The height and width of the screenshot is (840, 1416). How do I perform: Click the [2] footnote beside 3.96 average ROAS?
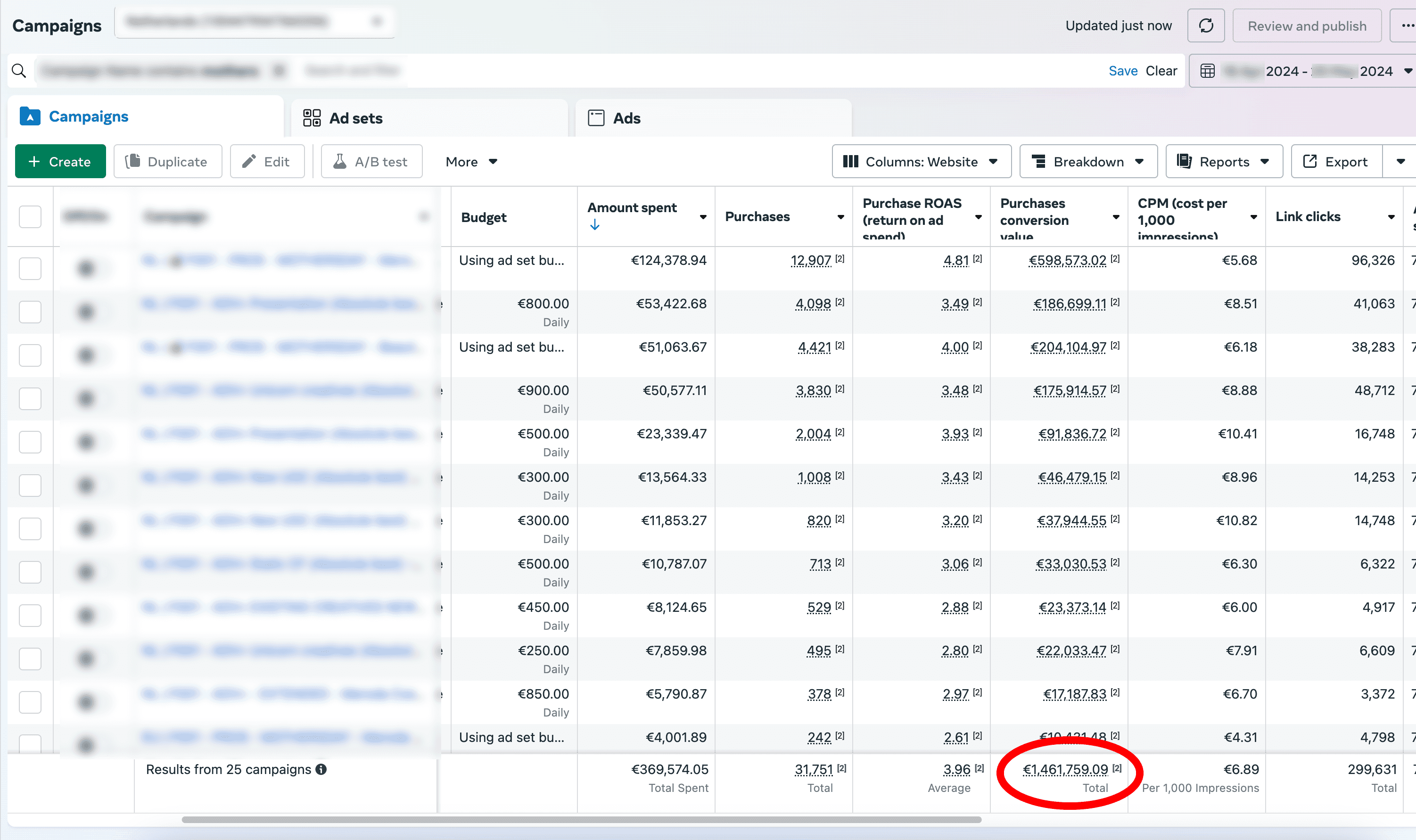point(980,768)
